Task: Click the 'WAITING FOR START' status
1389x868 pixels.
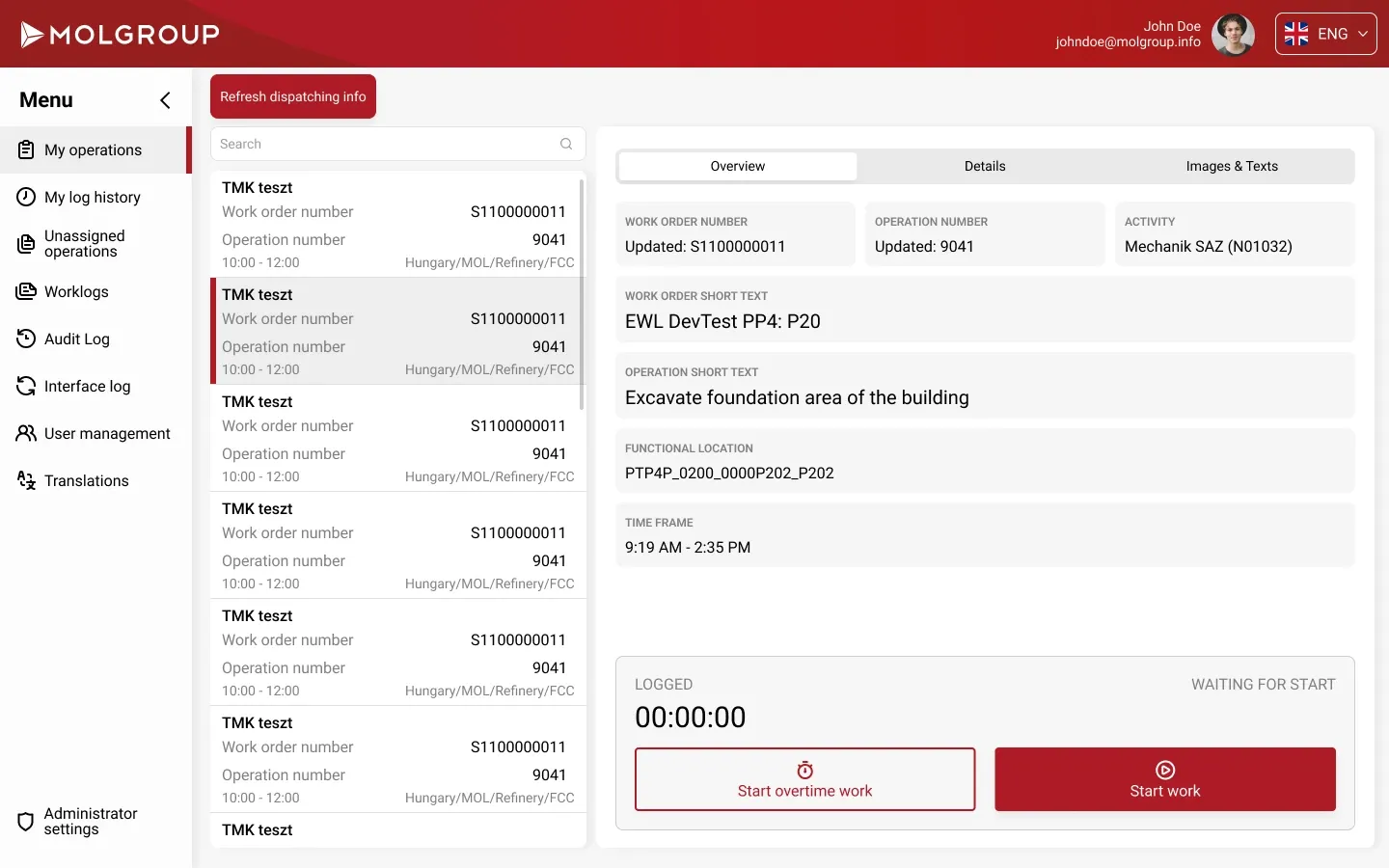Action: click(1264, 685)
